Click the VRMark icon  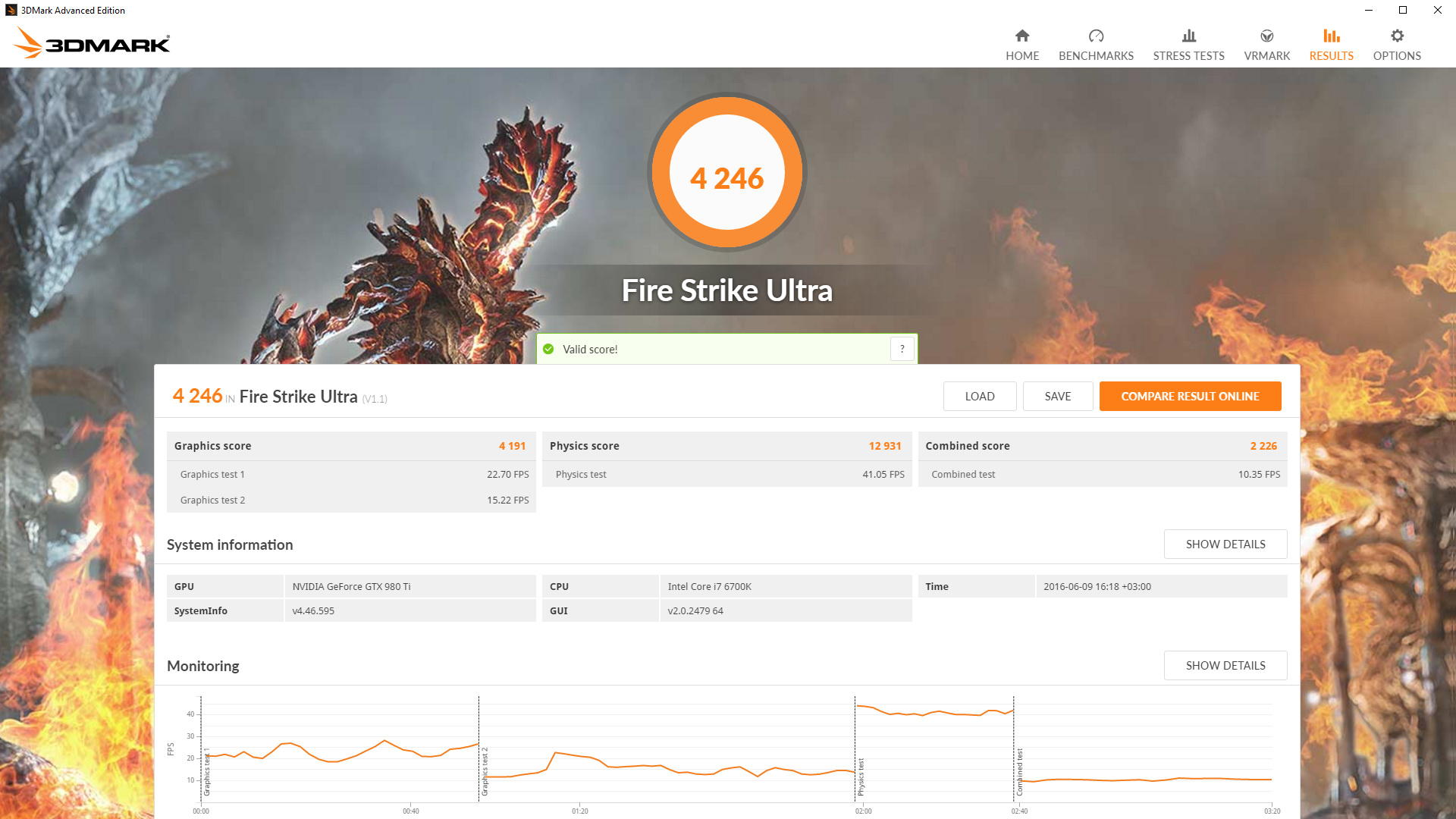[x=1266, y=36]
